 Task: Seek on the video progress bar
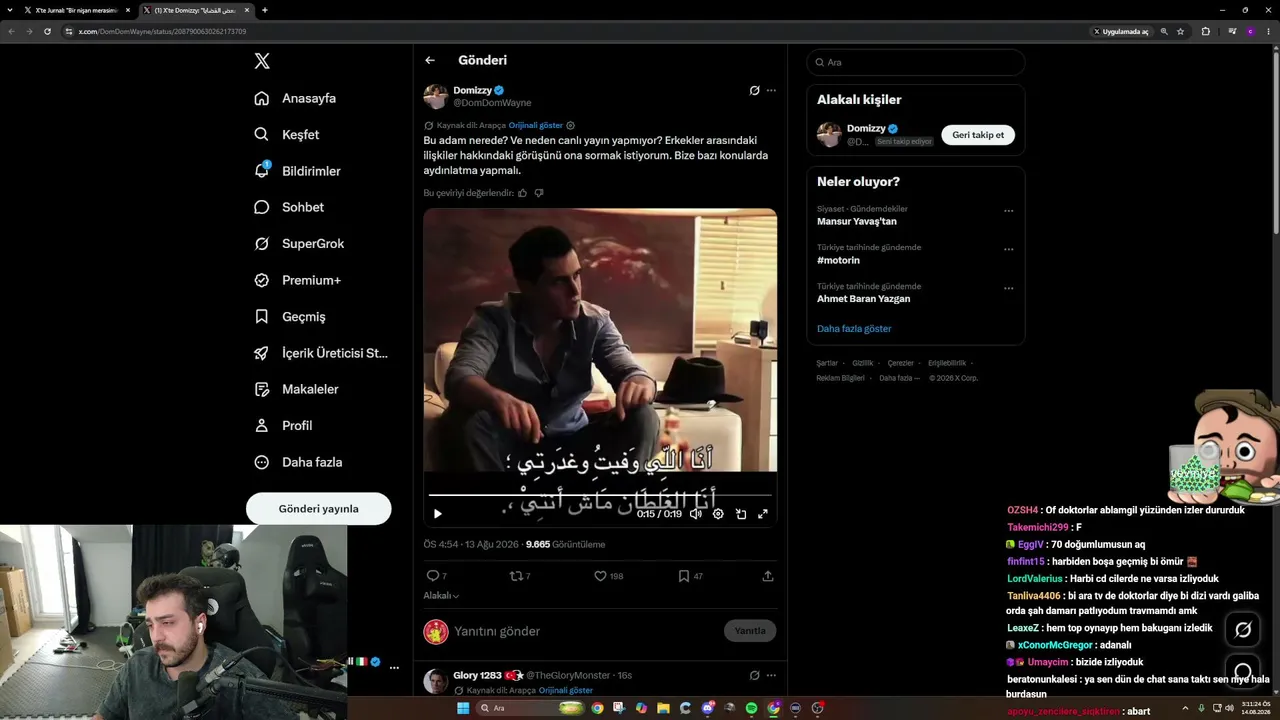click(600, 494)
